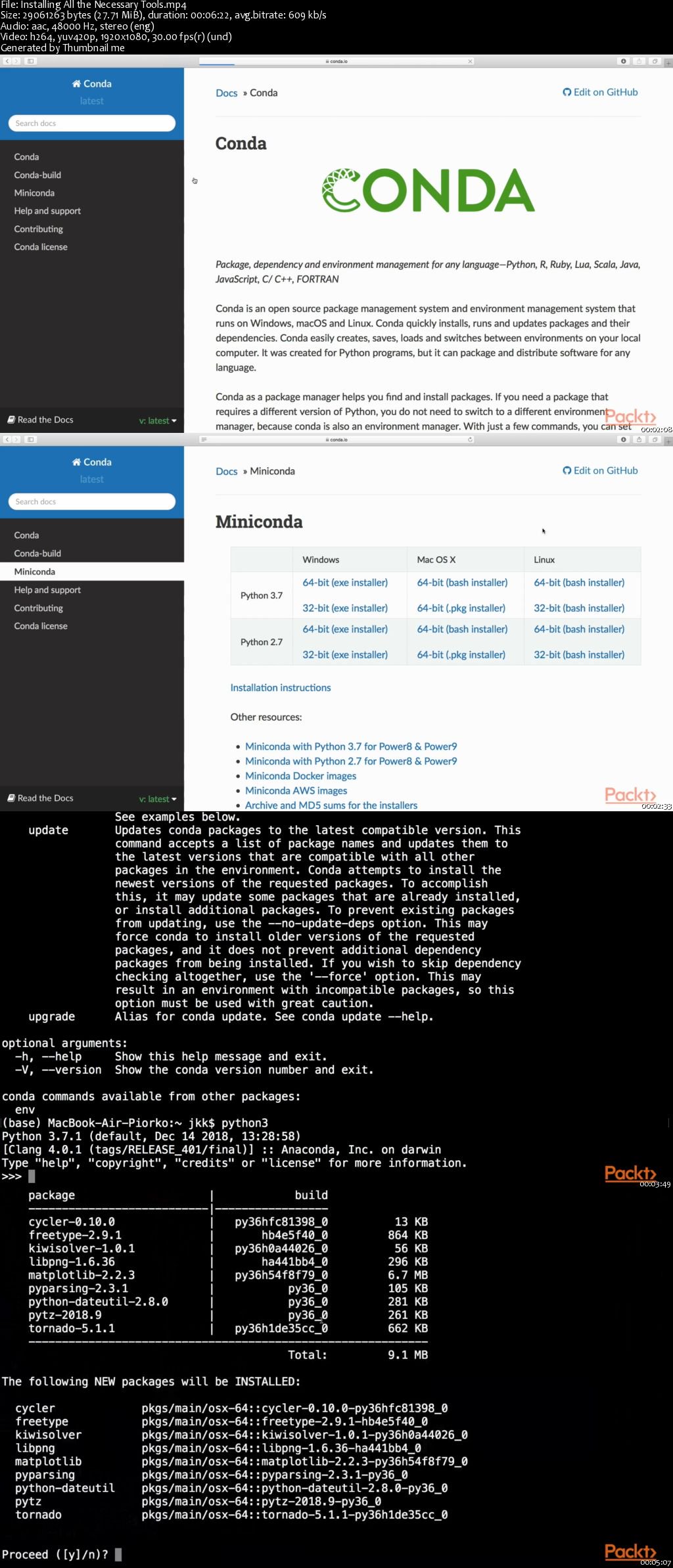Open Archive and MD5 sums for the installers
The image size is (673, 1568).
pos(331,805)
